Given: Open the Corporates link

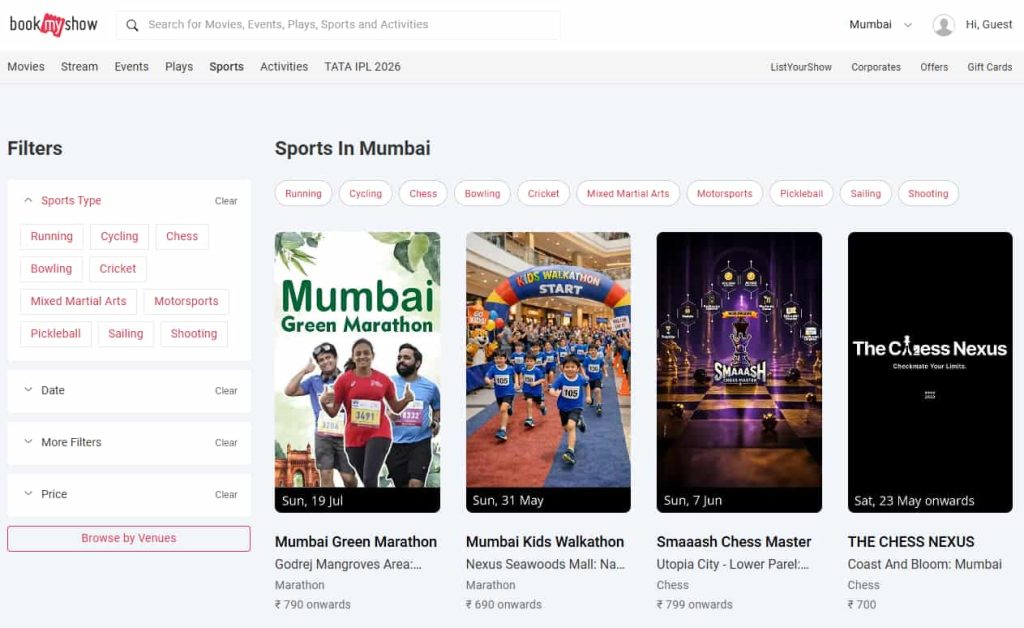Looking at the screenshot, I should tap(876, 67).
